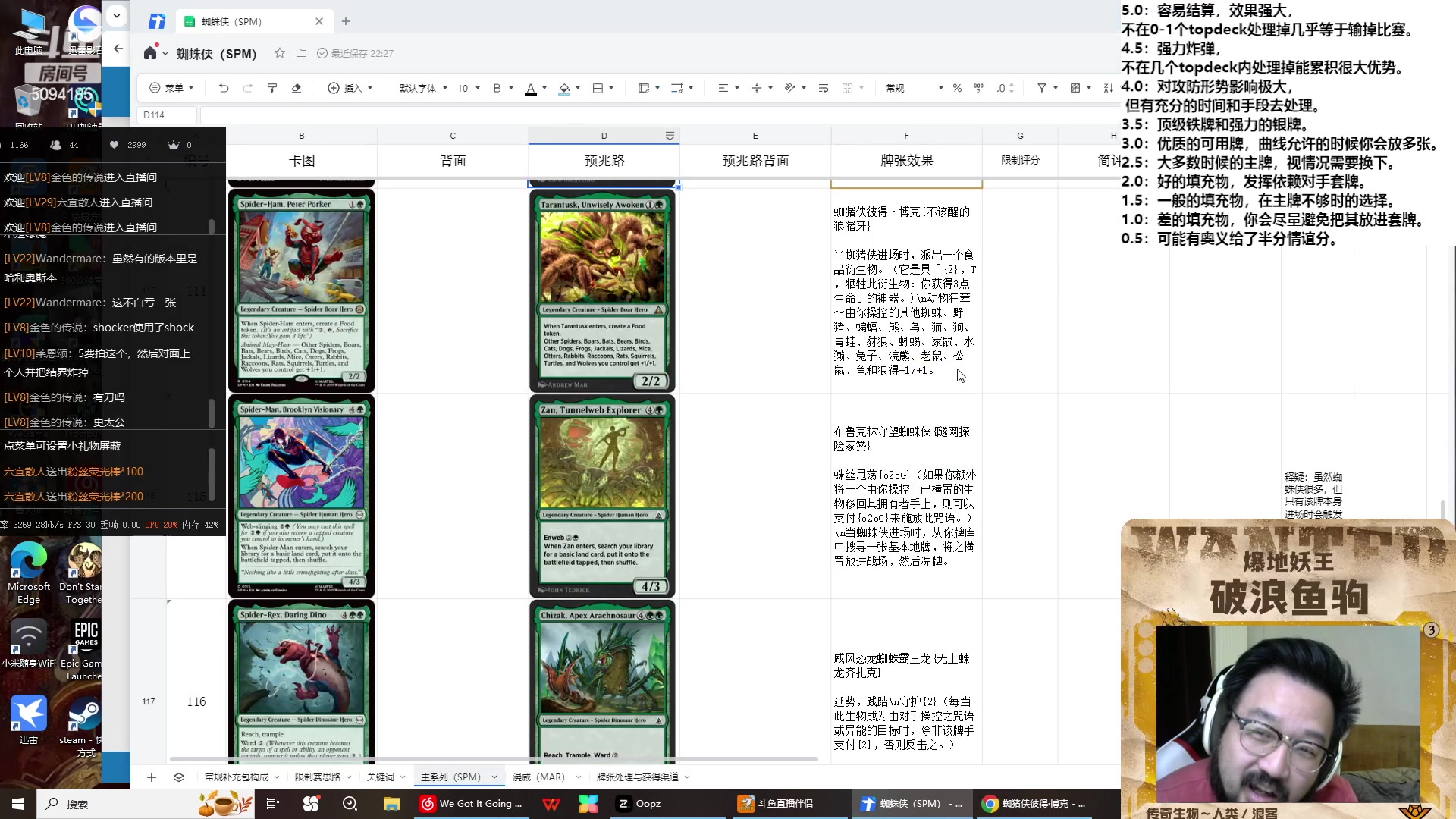
Task: Open Windows Start menu
Action: pyautogui.click(x=18, y=804)
